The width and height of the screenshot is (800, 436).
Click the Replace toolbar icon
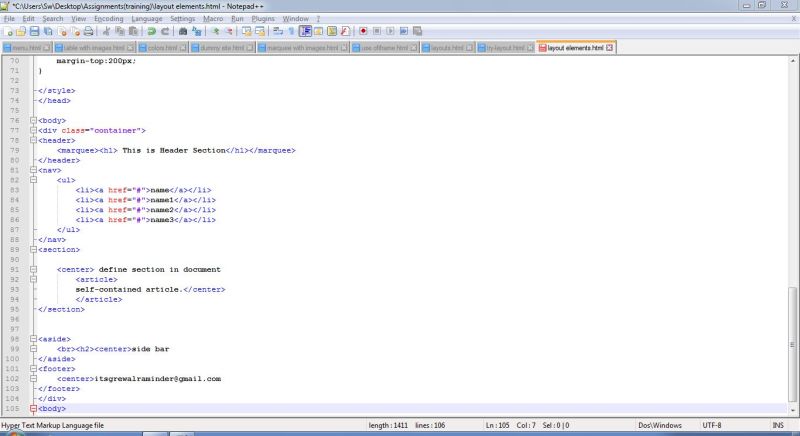[x=196, y=32]
